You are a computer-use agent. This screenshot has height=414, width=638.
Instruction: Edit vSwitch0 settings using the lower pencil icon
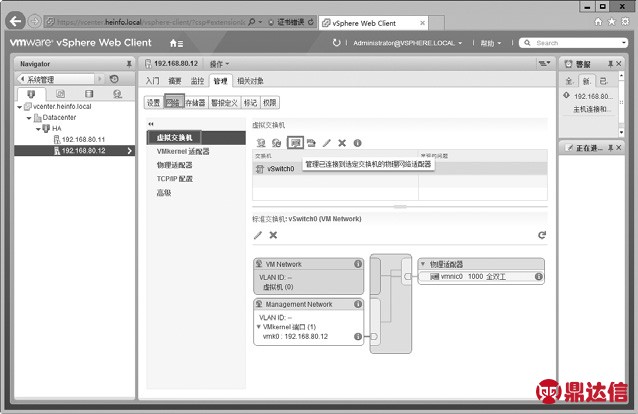[x=258, y=235]
